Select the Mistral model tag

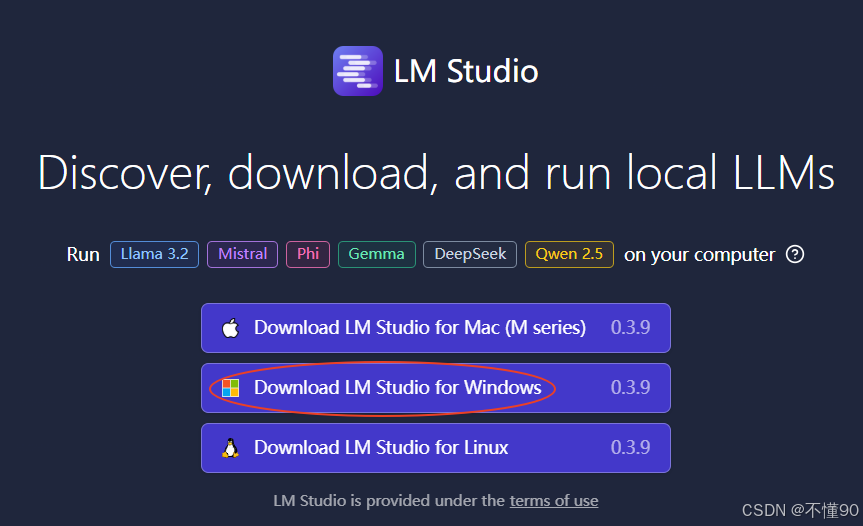(x=242, y=254)
